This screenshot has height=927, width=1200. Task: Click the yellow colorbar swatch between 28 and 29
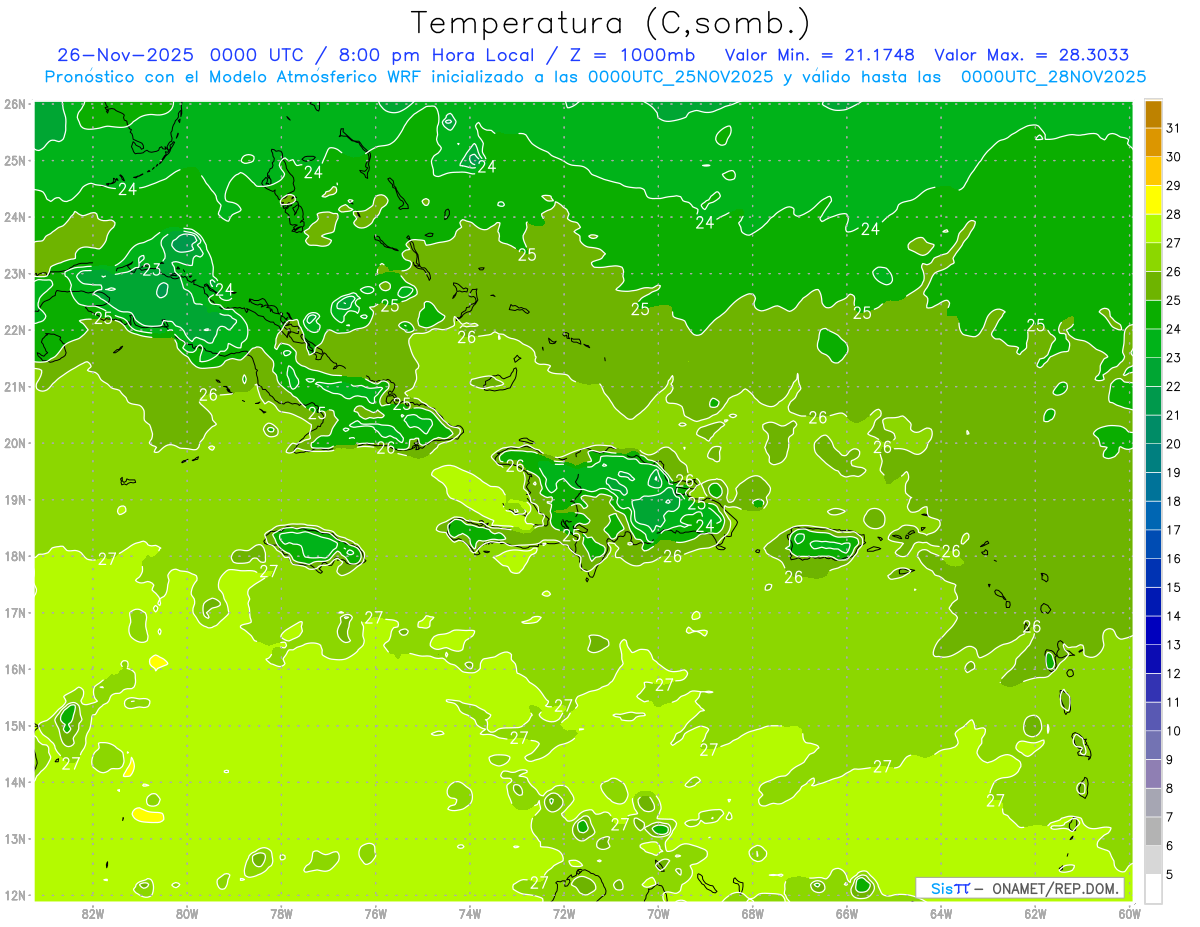[x=1154, y=200]
